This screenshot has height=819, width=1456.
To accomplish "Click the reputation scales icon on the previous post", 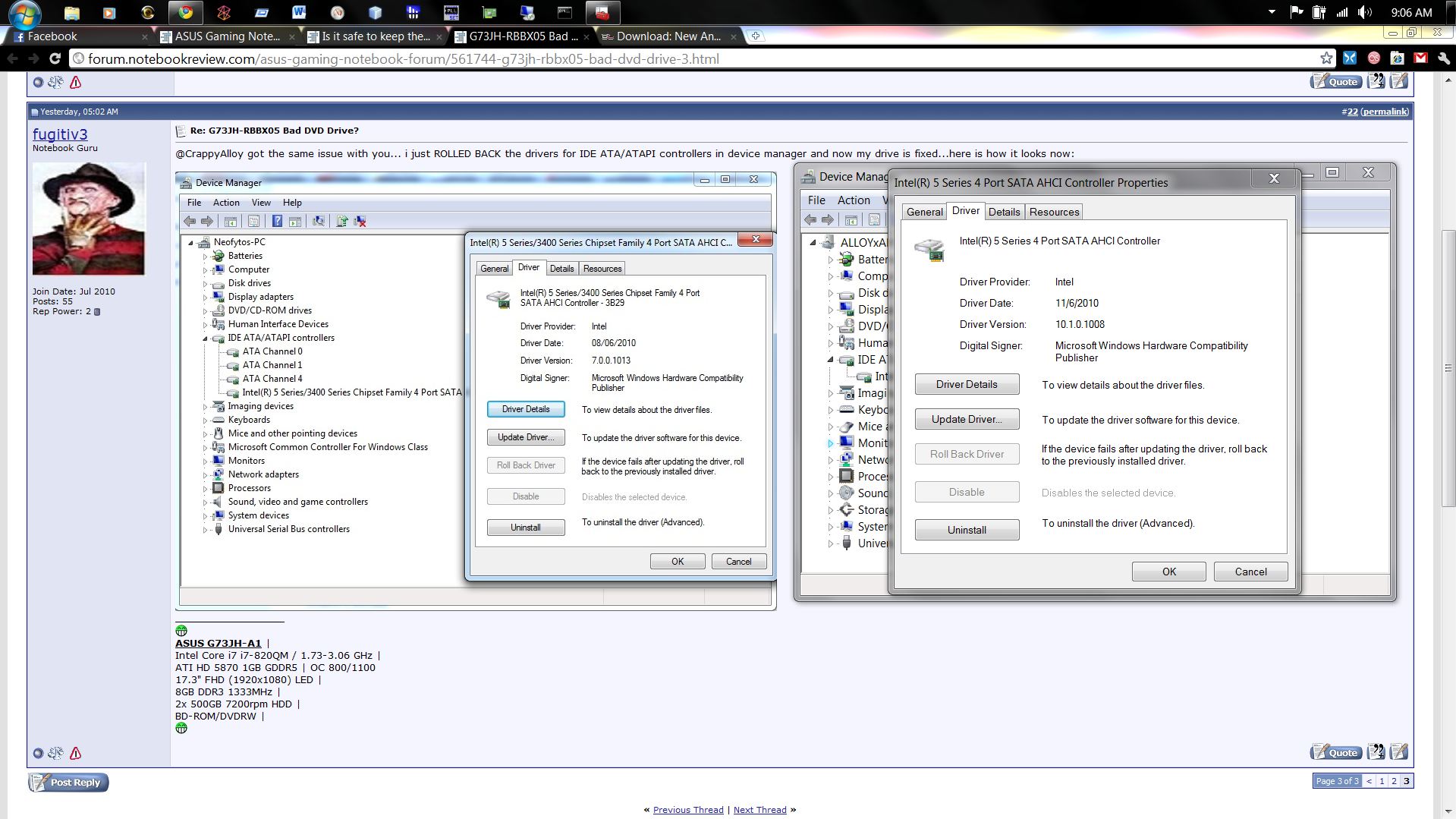I will pos(55,82).
